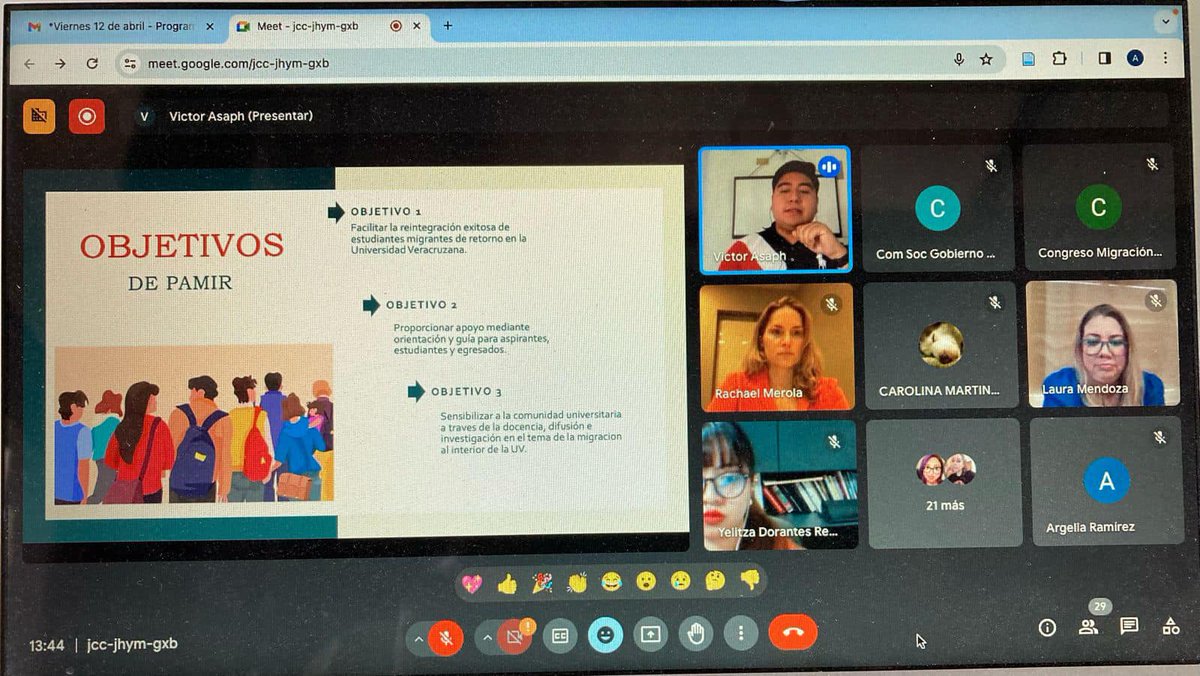This screenshot has height=676, width=1200.
Task: Select Laura Mendoza video tile
Action: pyautogui.click(x=1101, y=343)
